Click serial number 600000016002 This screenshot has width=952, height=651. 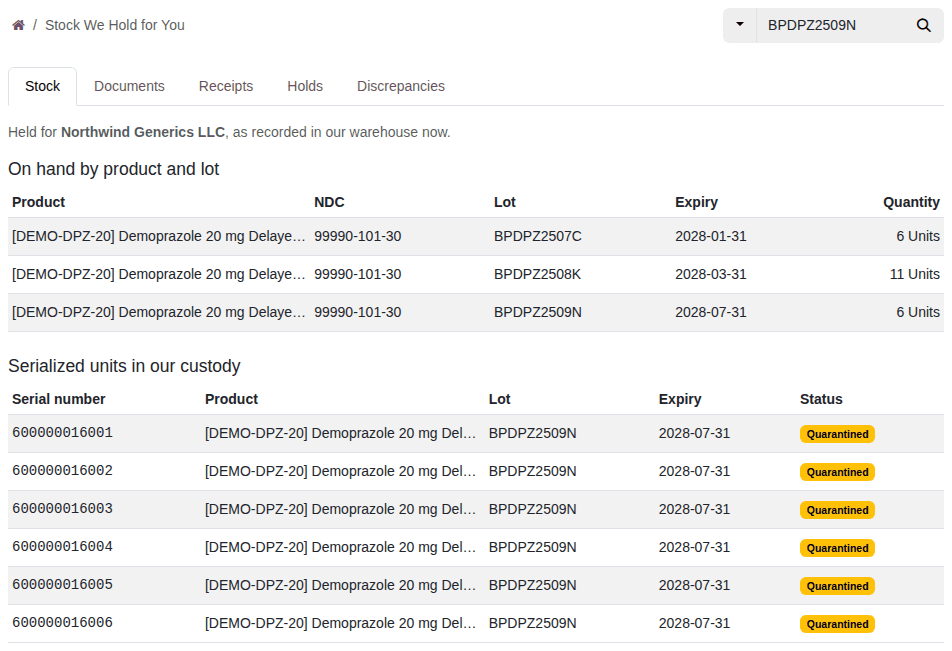[x=63, y=471]
